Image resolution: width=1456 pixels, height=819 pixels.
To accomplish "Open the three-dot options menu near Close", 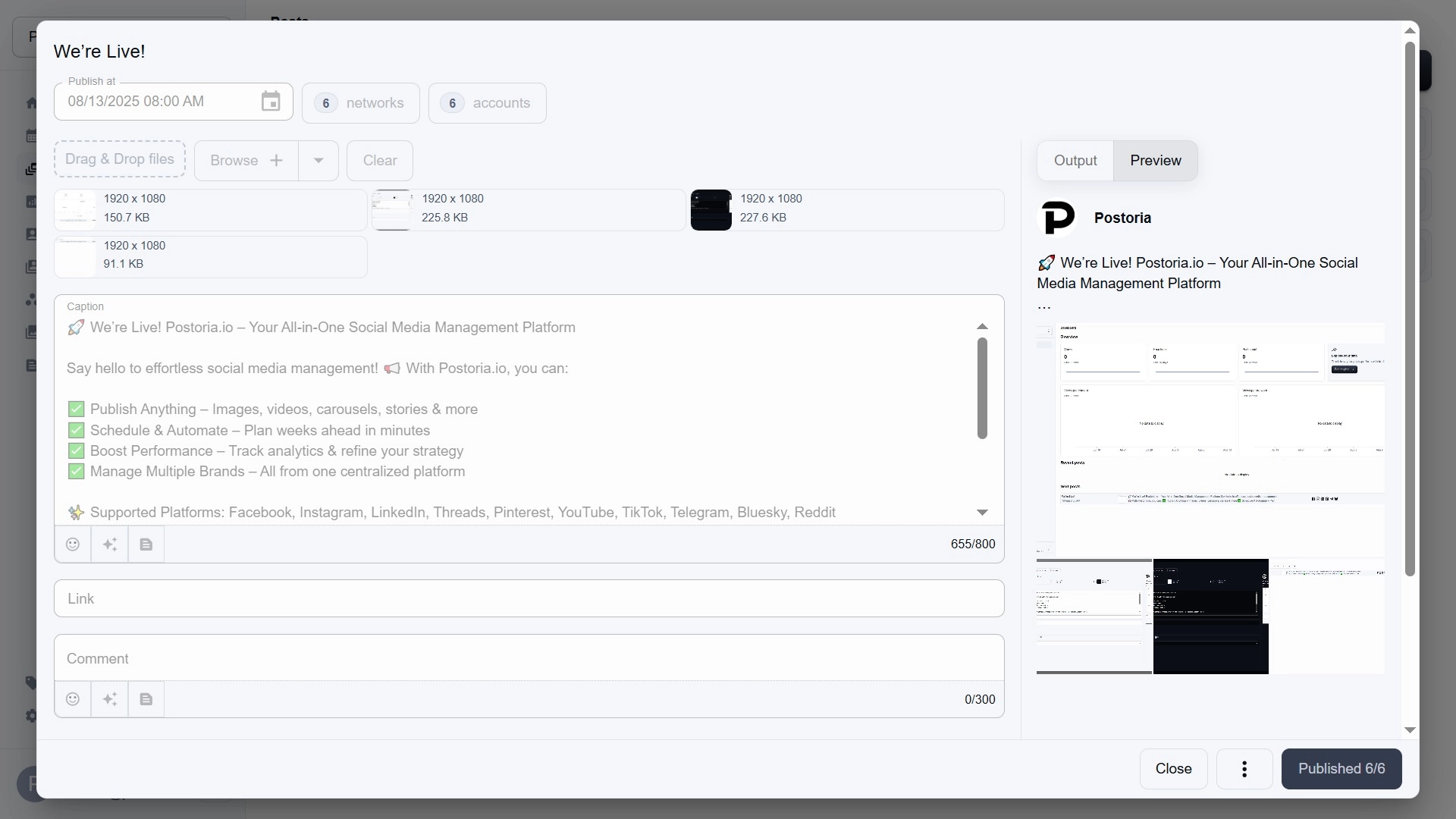I will click(x=1244, y=769).
